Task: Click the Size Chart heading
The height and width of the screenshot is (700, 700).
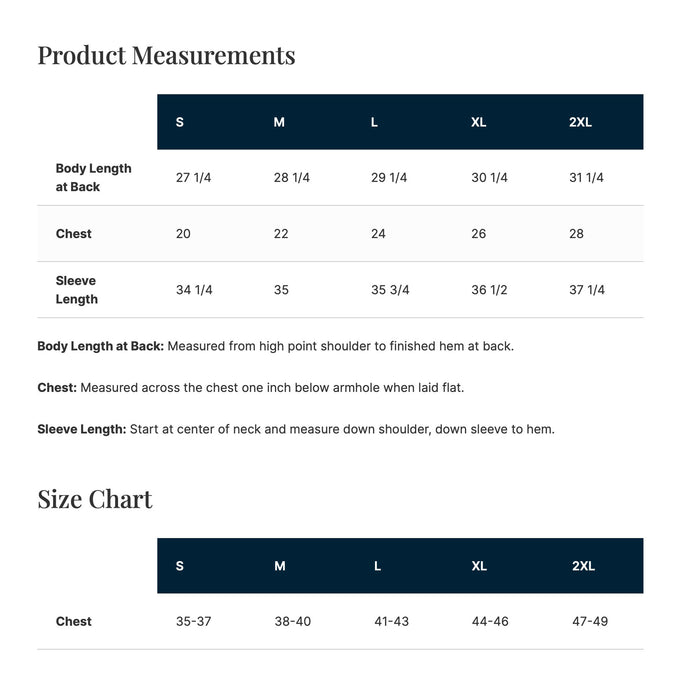Action: click(x=95, y=499)
